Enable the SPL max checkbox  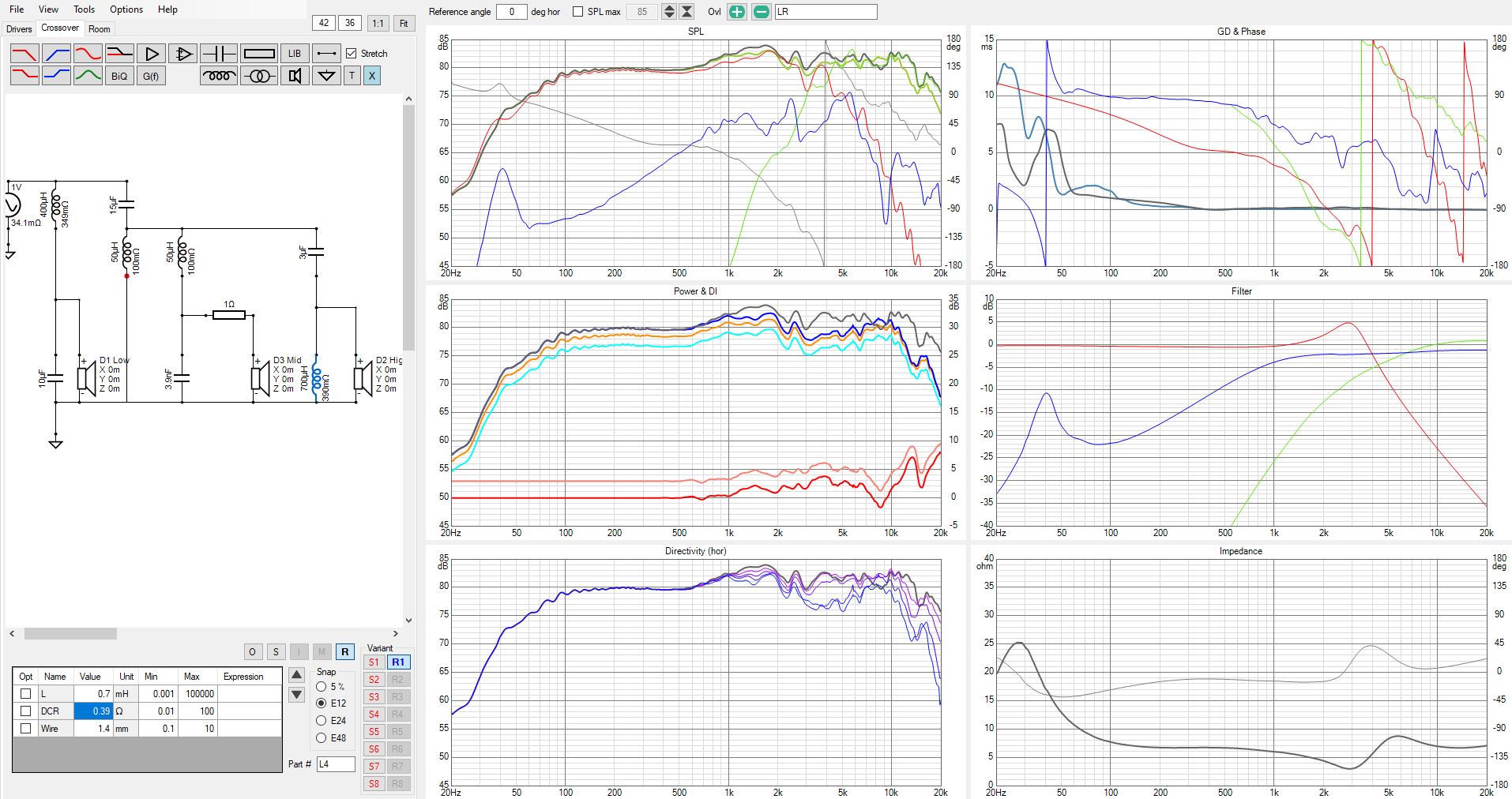[x=577, y=12]
